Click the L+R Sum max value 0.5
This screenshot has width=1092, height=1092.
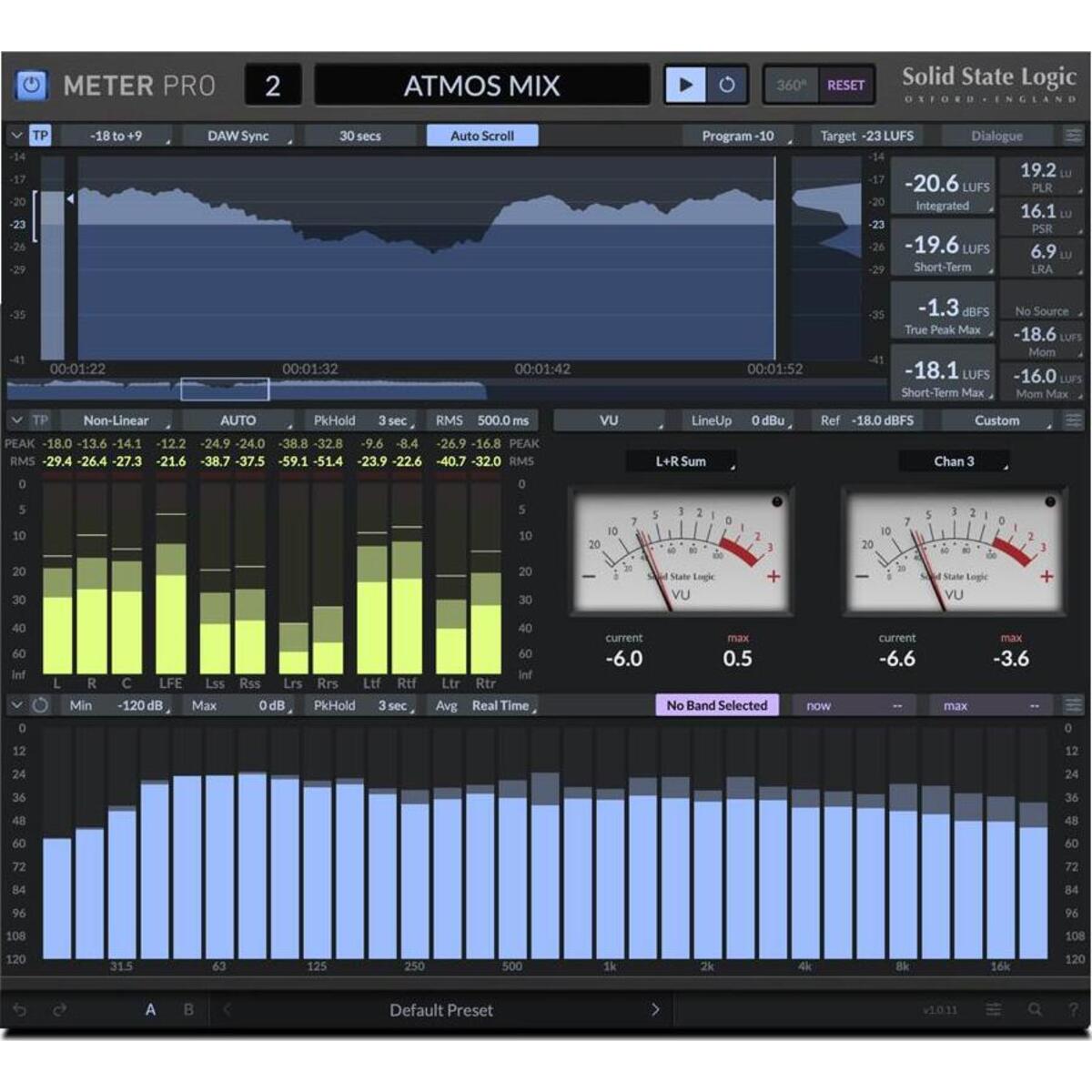[738, 658]
